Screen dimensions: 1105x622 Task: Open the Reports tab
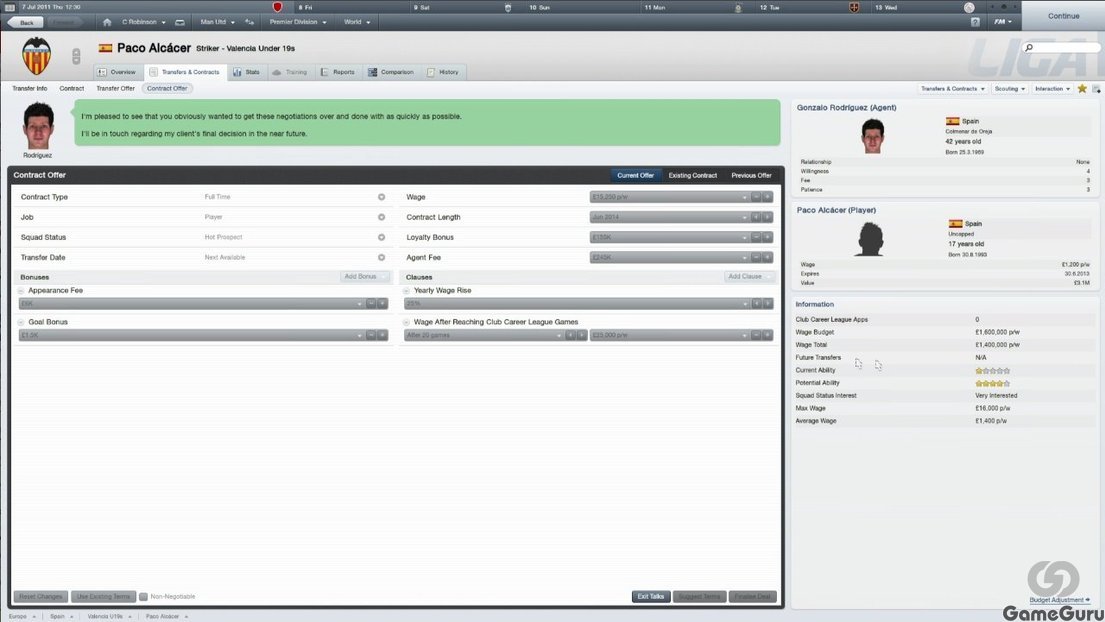click(x=338, y=72)
